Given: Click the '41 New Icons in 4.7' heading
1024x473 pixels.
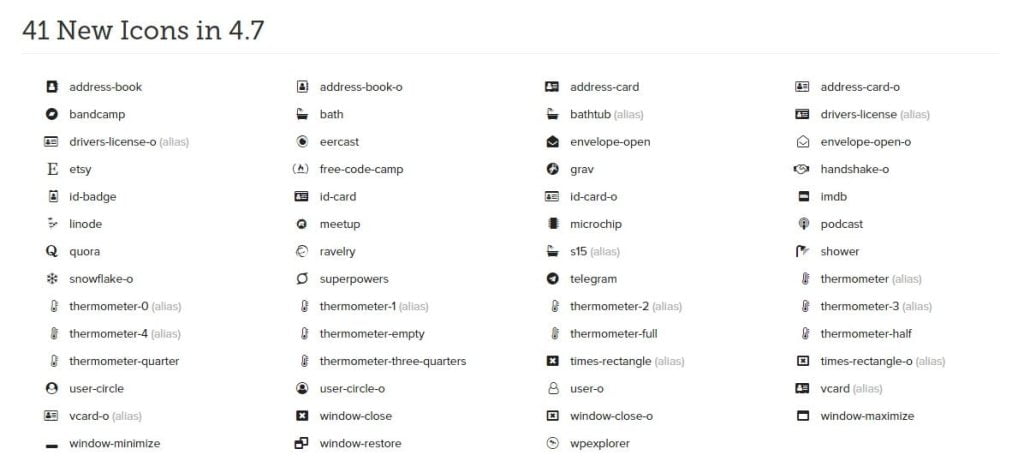Looking at the screenshot, I should 143,30.
